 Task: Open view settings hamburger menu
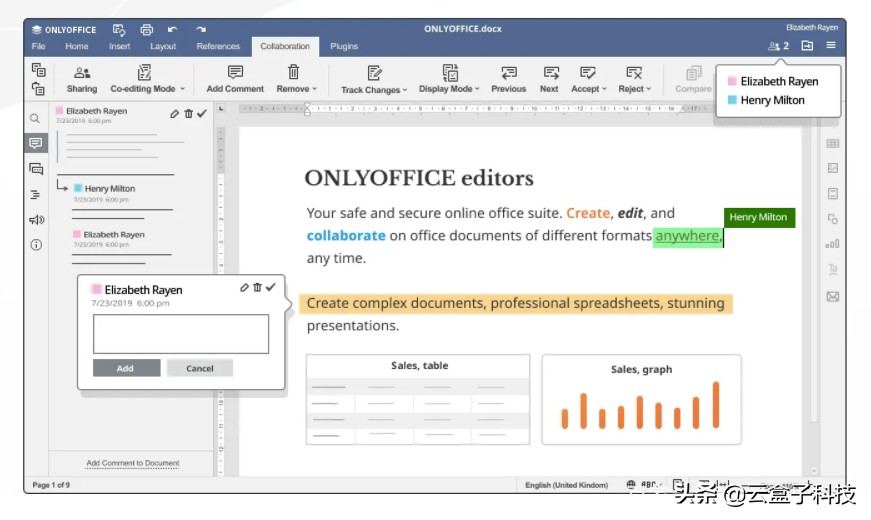pos(831,45)
